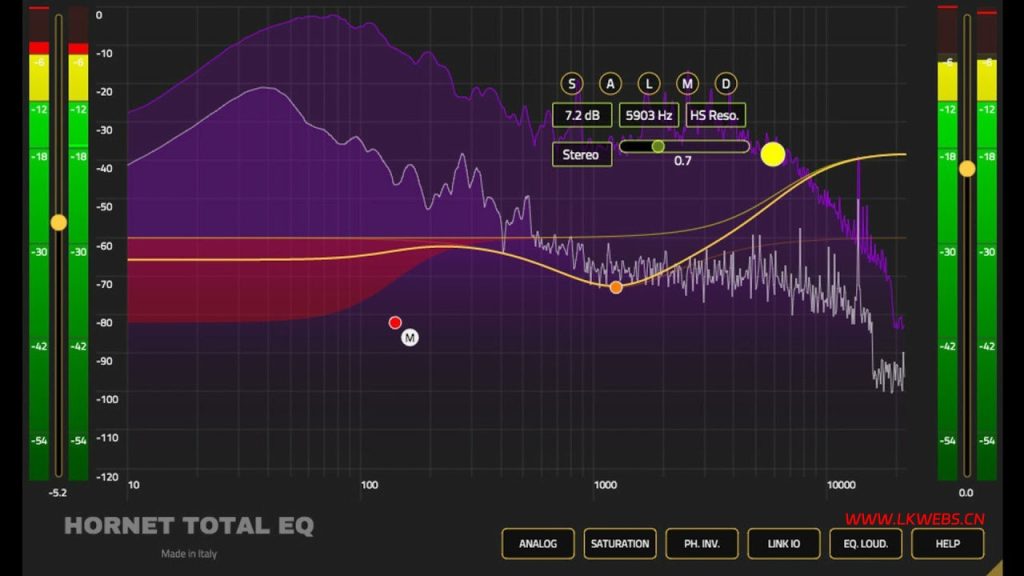Click the 7.2 dB gain field
Screen dimensions: 1024x576
click(x=581, y=115)
